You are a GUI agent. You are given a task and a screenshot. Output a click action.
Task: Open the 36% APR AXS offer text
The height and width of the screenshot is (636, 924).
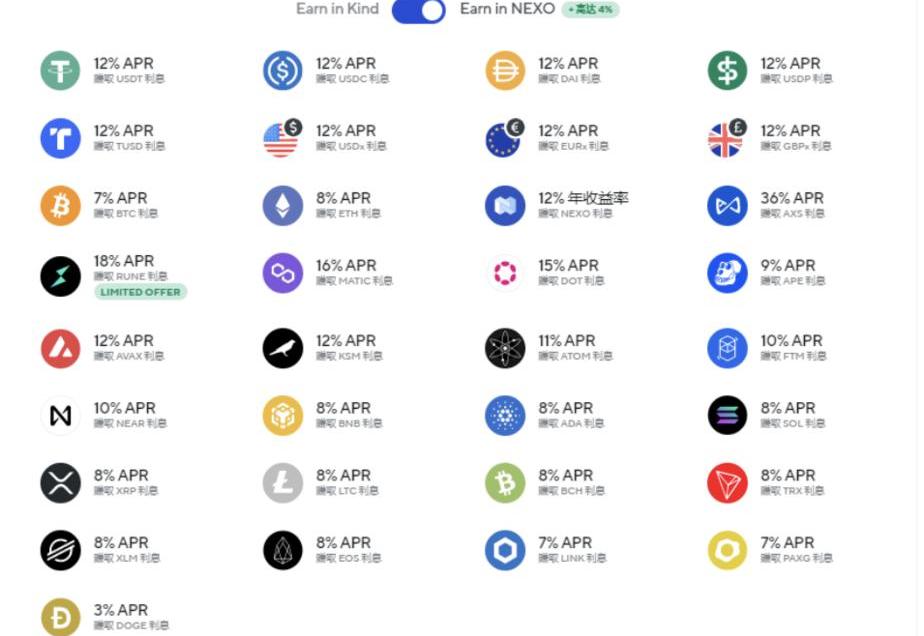792,198
